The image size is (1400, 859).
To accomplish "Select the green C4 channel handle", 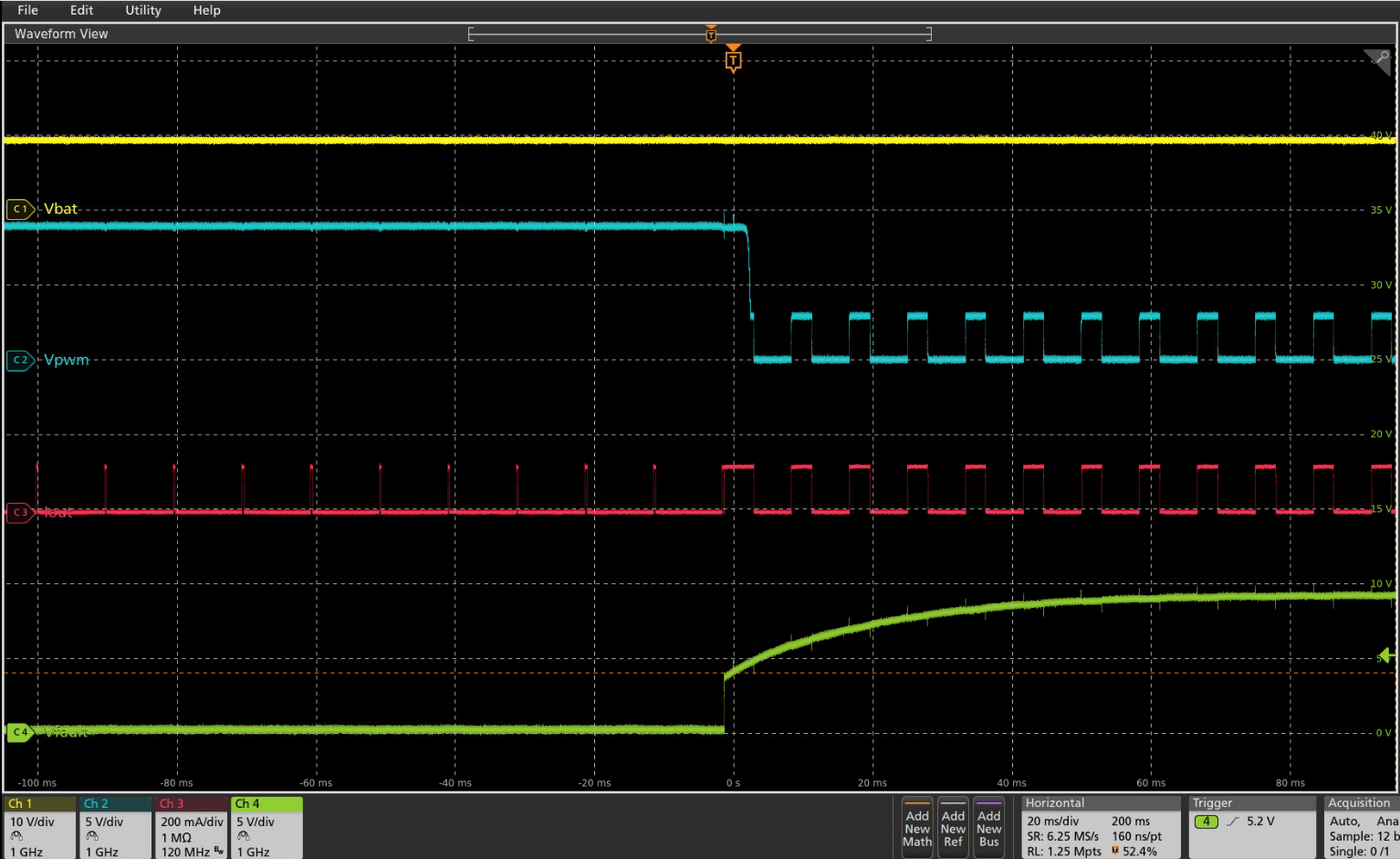I will pos(20,732).
